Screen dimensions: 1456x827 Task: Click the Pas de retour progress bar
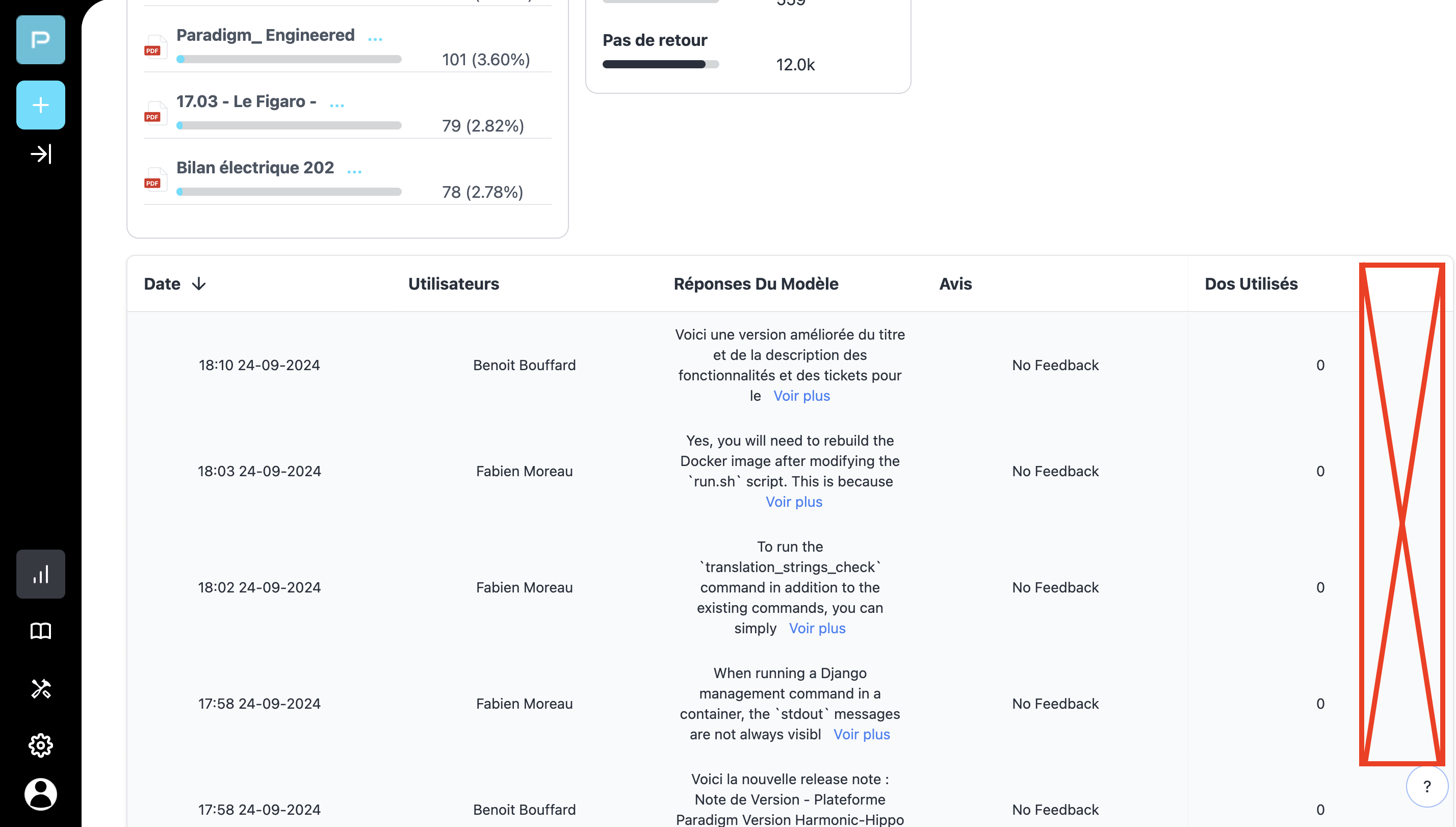pyautogui.click(x=660, y=64)
